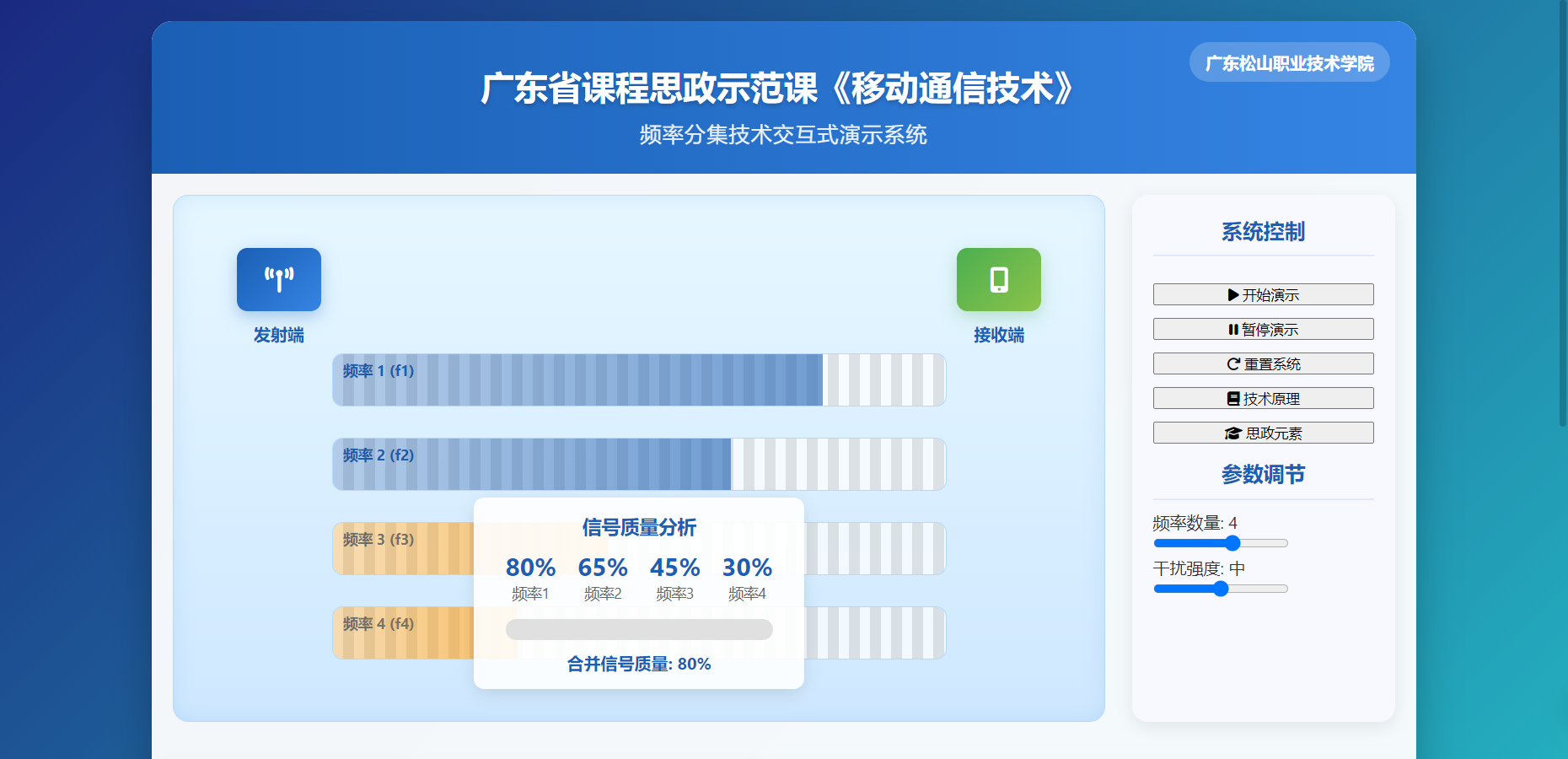Click the play icon on 开始演示
Viewport: 1568px width, 759px height.
[x=1233, y=295]
